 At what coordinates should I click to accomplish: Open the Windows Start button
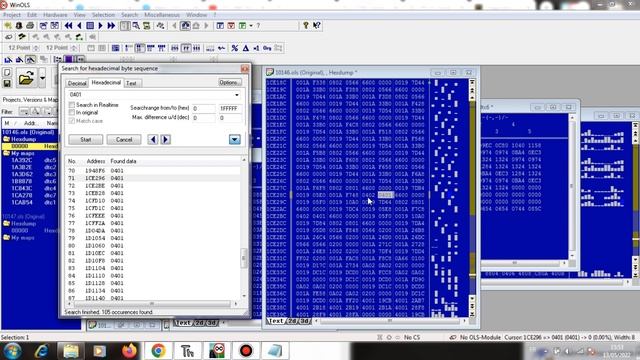coord(13,351)
